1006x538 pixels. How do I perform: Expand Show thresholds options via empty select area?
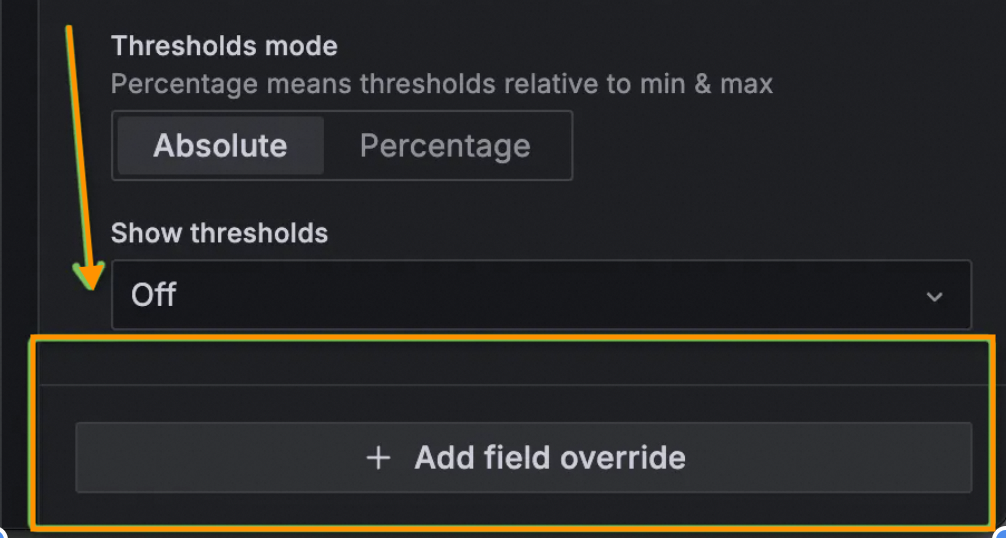pyautogui.click(x=600, y=295)
